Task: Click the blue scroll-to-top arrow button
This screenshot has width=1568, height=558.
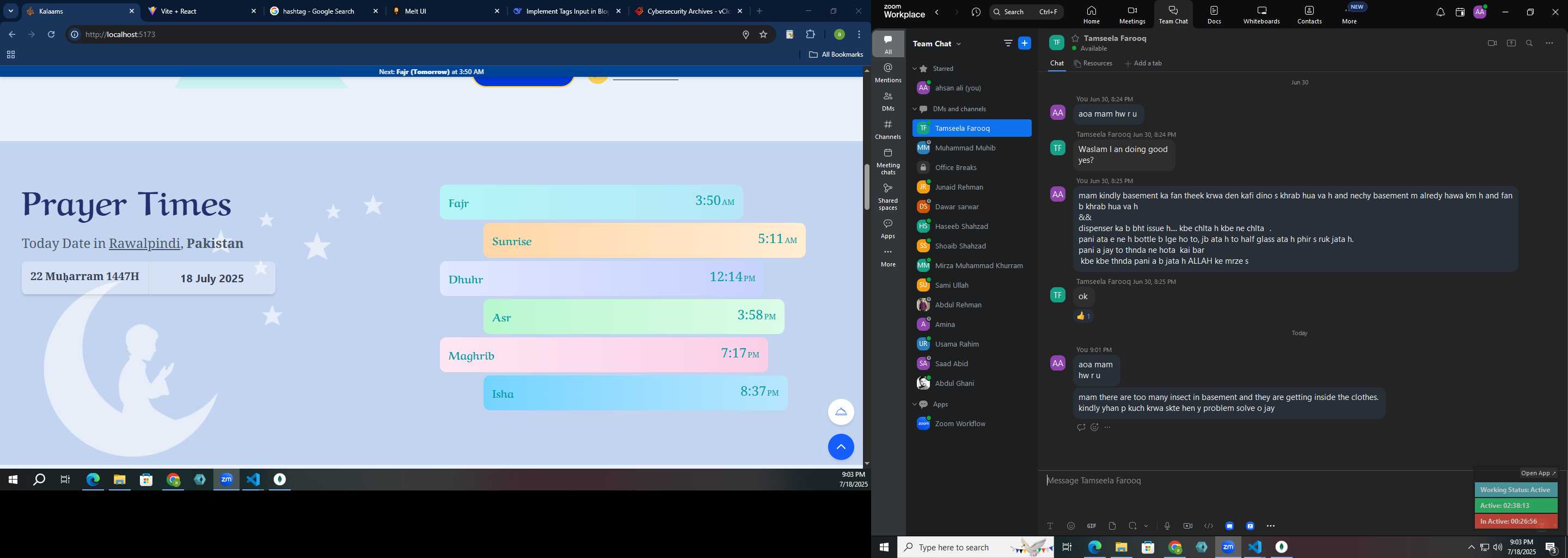Action: point(841,447)
